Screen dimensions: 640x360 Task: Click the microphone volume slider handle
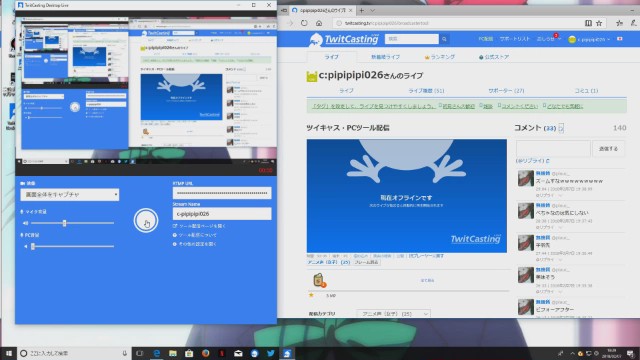click(64, 223)
